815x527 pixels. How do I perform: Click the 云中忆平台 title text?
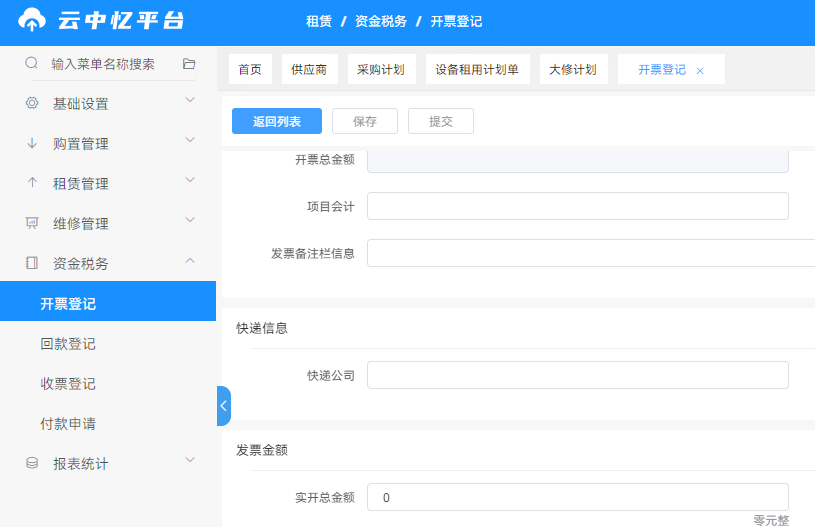121,20
